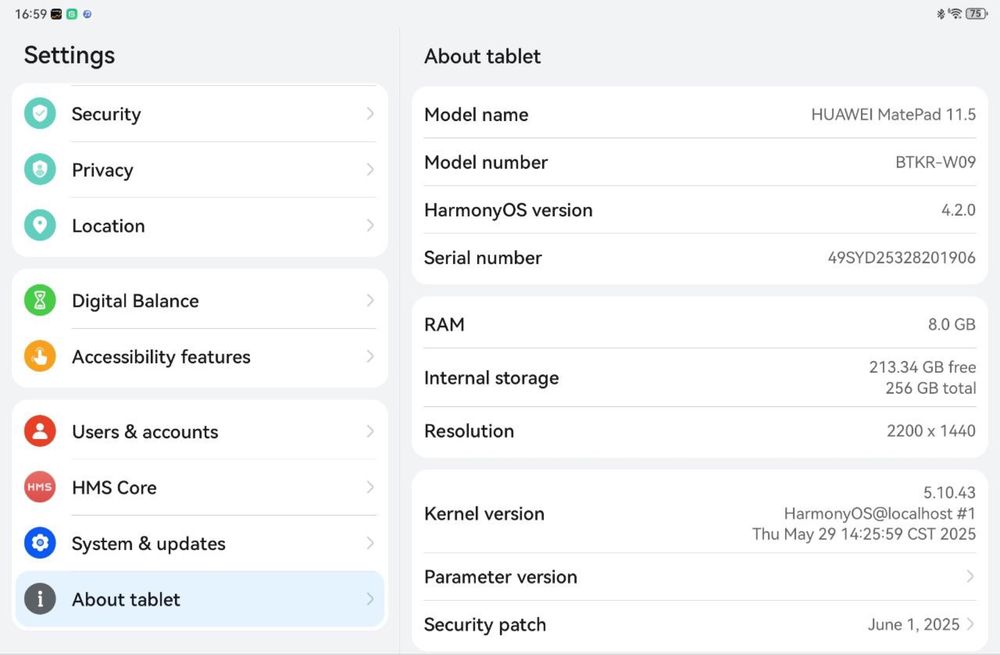Expand Digital Balance row chevron

[x=370, y=300]
